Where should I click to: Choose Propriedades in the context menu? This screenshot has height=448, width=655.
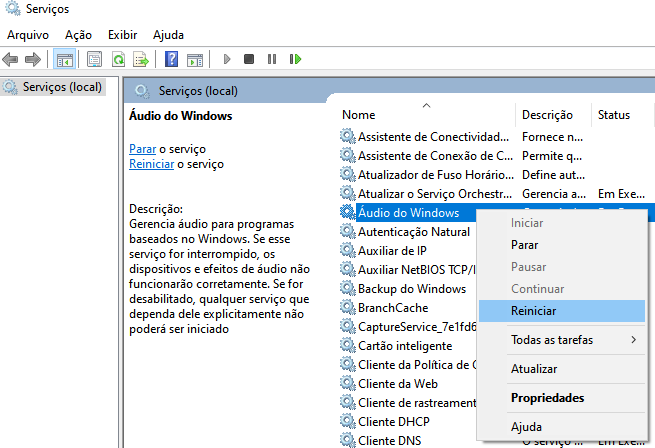click(562, 398)
